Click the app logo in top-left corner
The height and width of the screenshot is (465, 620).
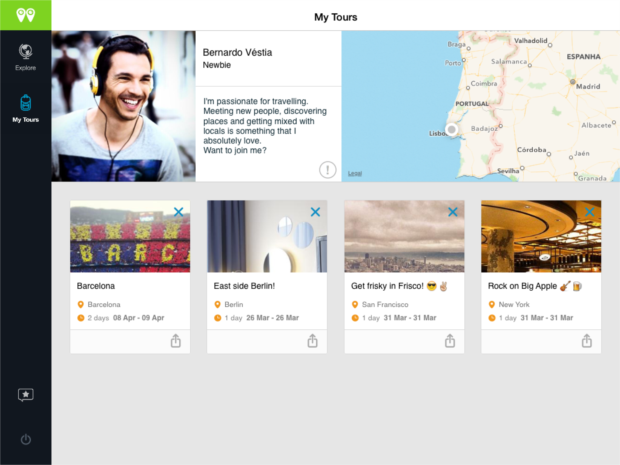point(25,15)
